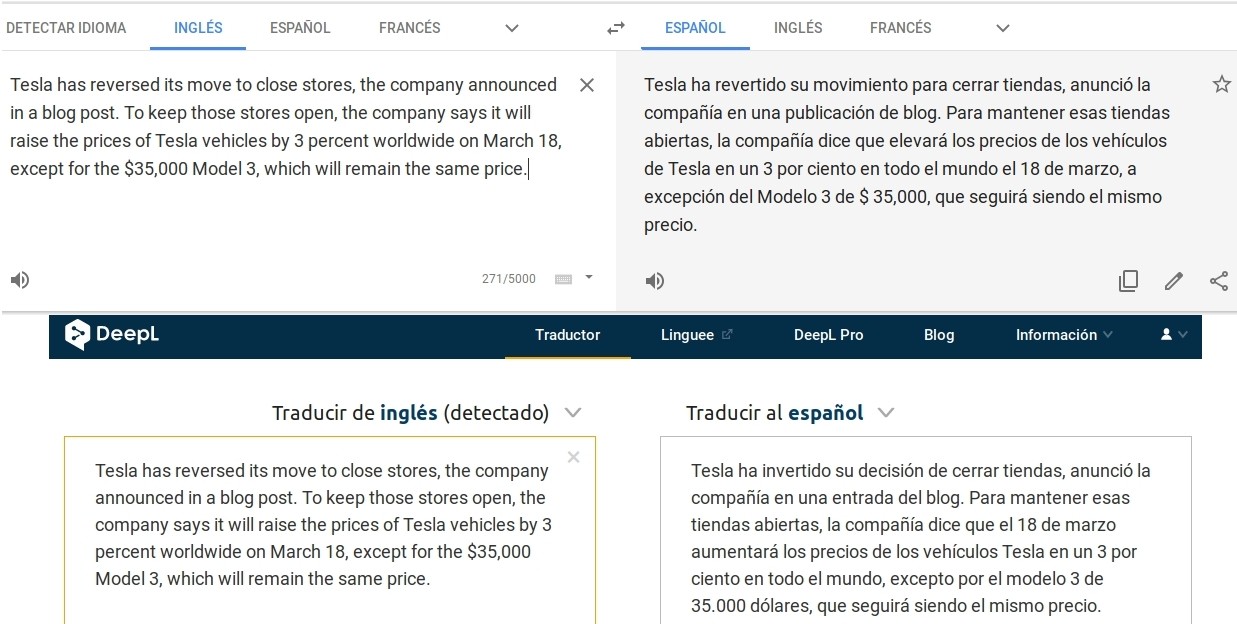Save translation with the star icon
The width and height of the screenshot is (1237, 624).
(x=1221, y=84)
